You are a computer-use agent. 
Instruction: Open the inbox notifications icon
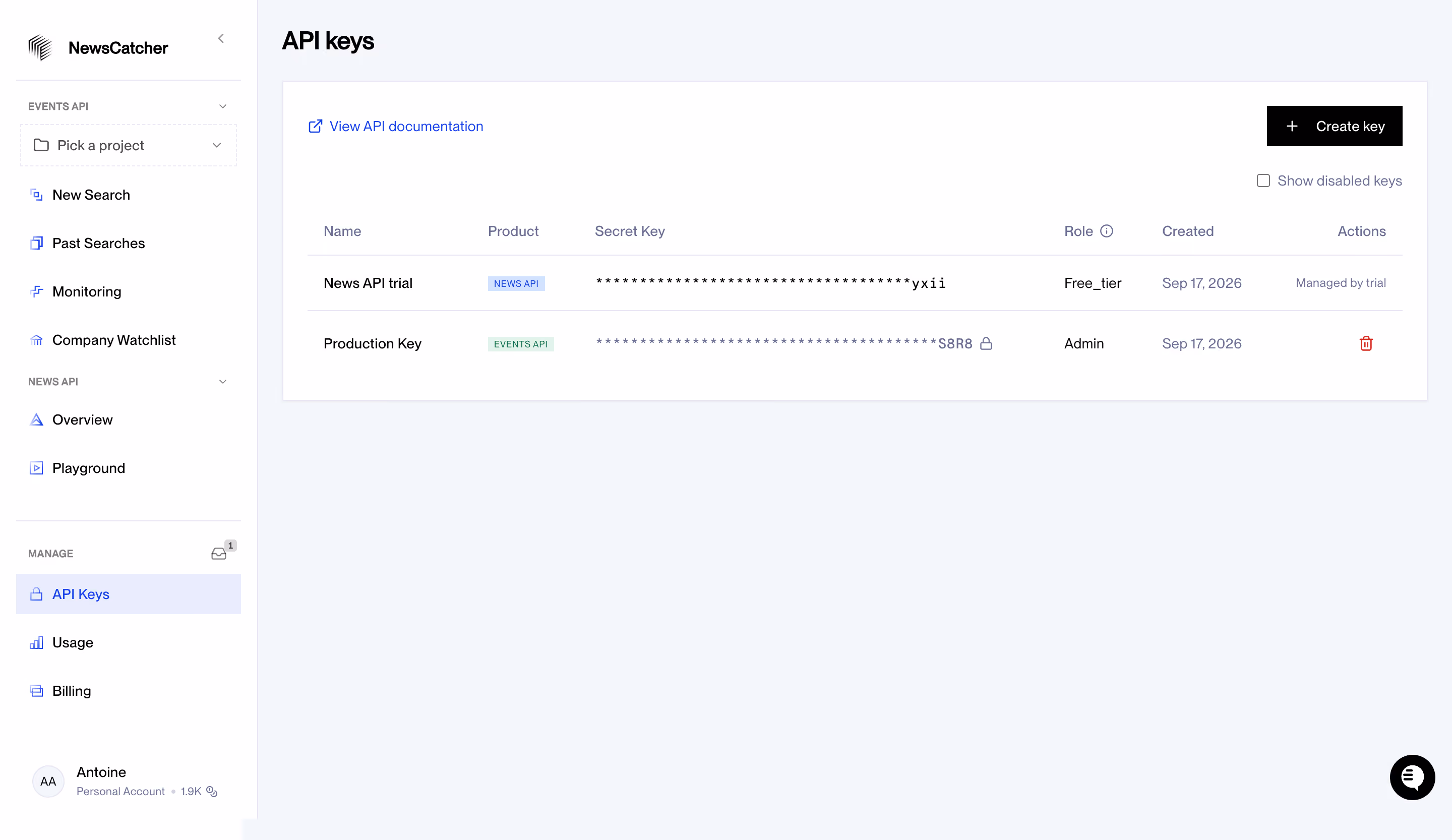(x=219, y=553)
